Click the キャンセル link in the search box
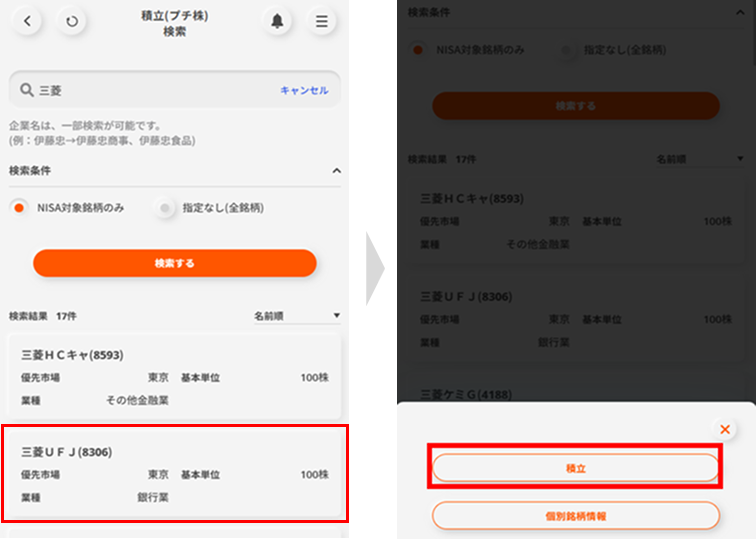Screen dimensions: 756x539 304,90
